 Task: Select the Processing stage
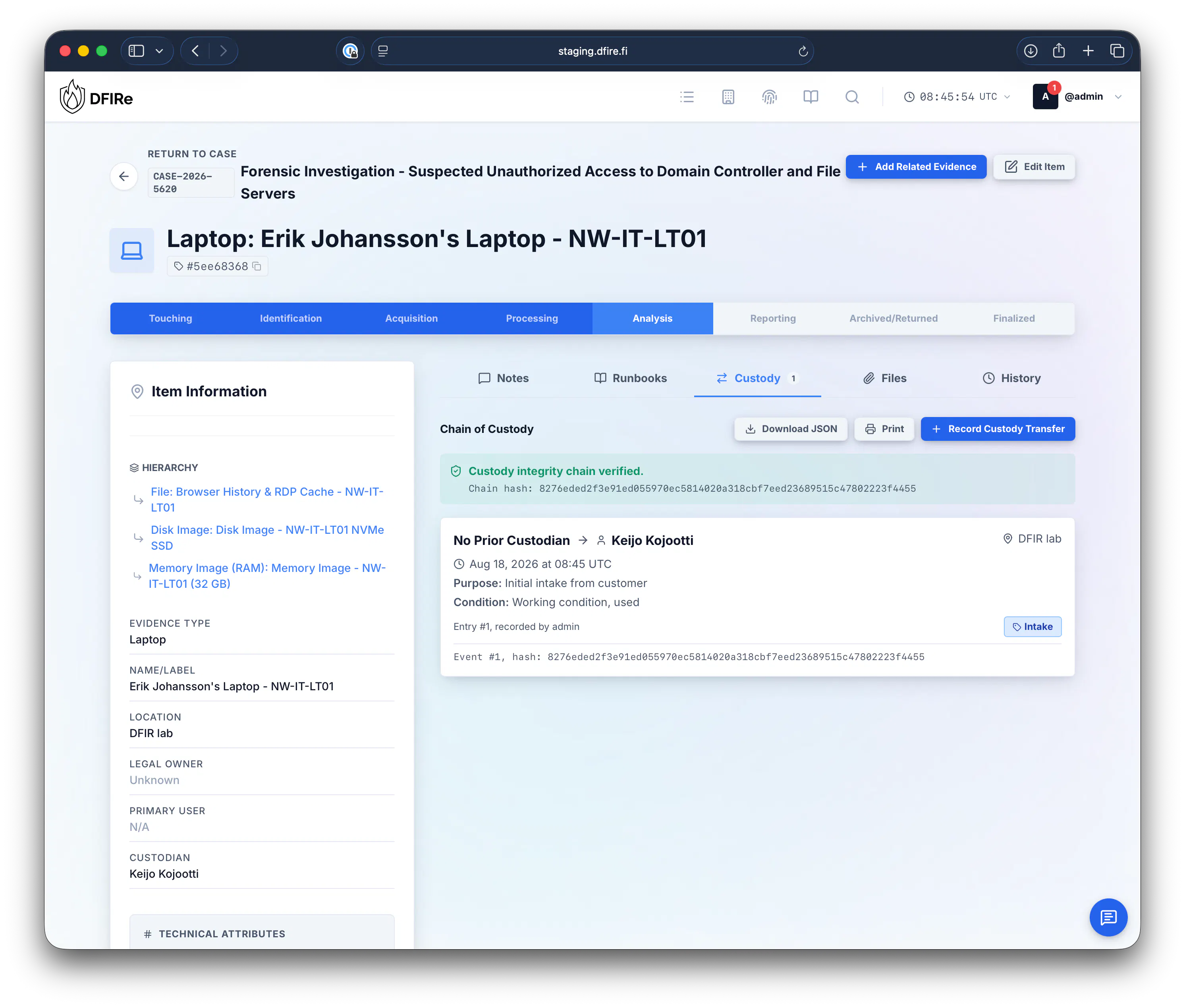532,318
